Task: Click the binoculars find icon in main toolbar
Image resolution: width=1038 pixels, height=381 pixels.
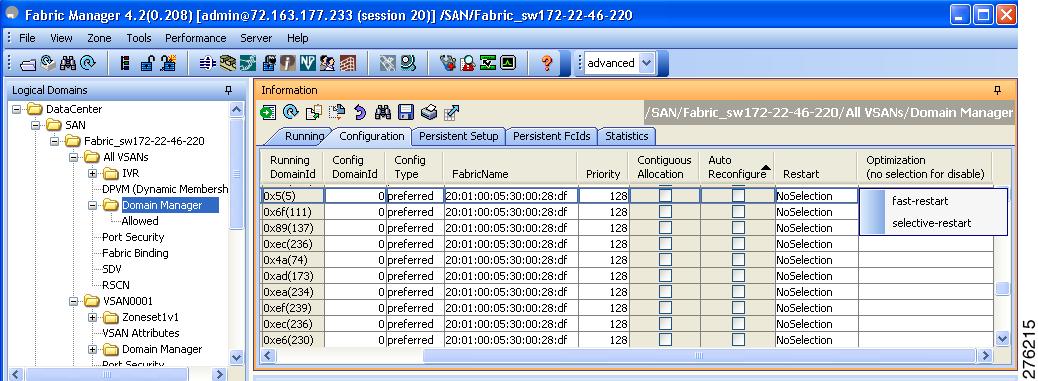Action: coord(68,64)
